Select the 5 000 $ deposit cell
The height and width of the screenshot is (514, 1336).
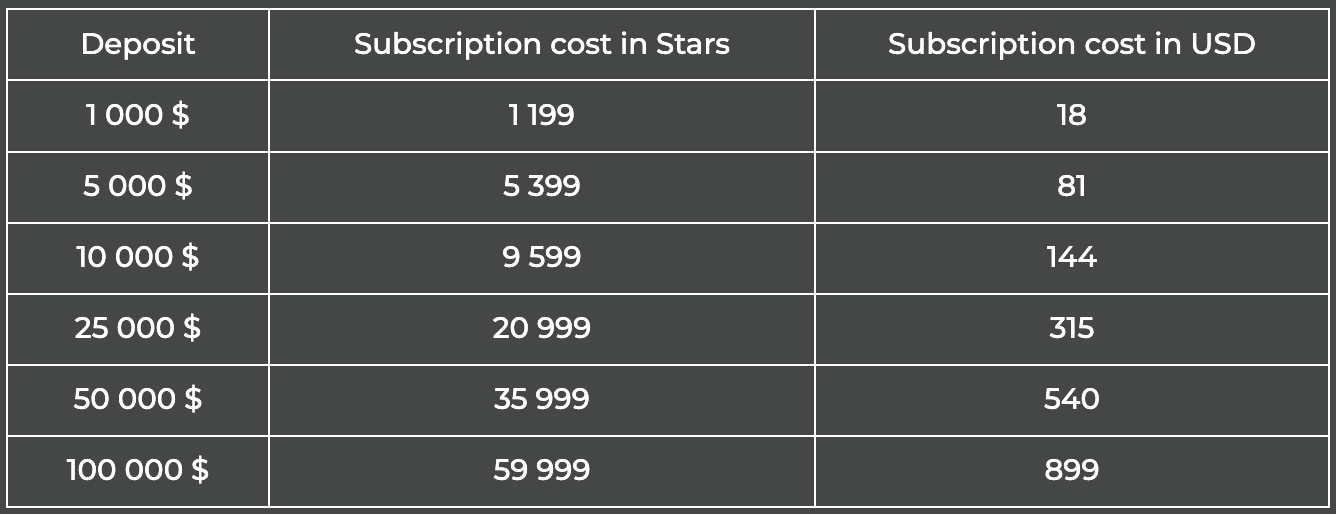[x=138, y=187]
